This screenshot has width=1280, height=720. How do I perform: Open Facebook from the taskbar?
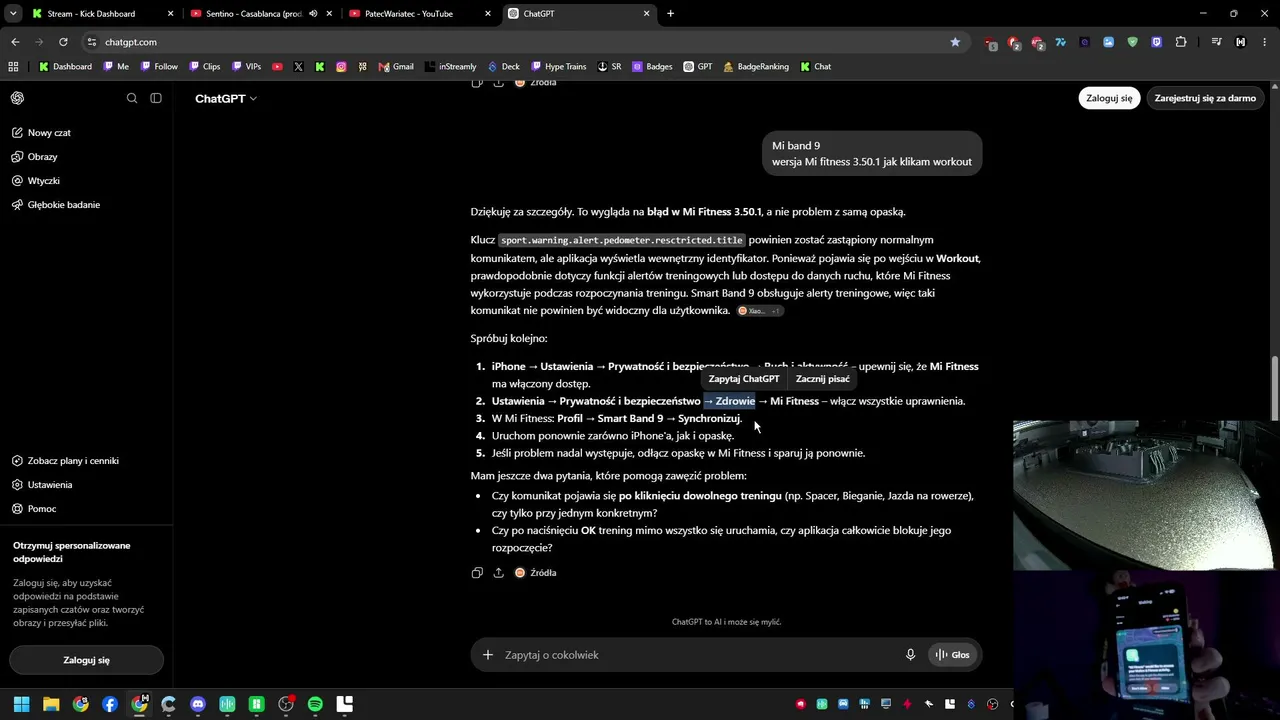pos(110,704)
